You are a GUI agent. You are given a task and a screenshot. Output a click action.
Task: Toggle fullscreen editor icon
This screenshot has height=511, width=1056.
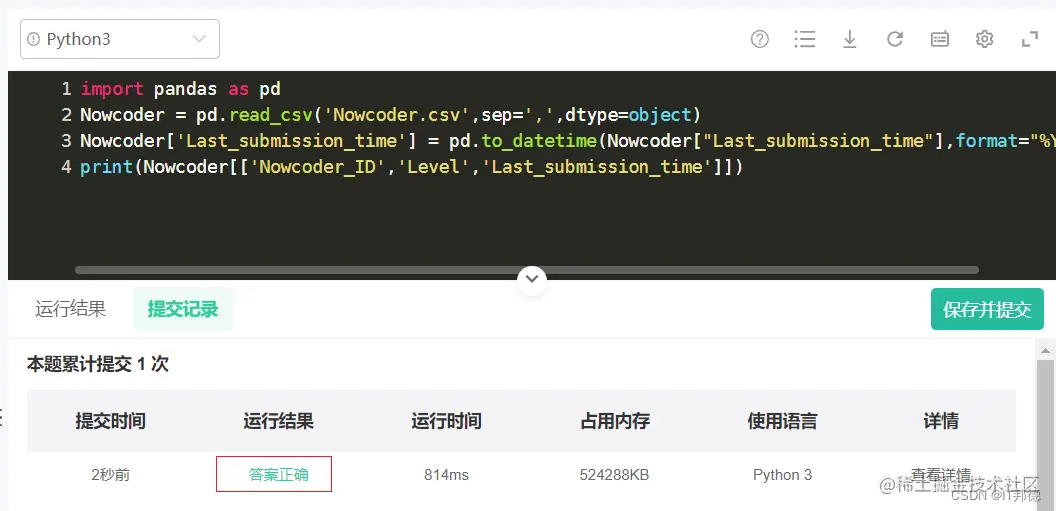[x=1030, y=40]
